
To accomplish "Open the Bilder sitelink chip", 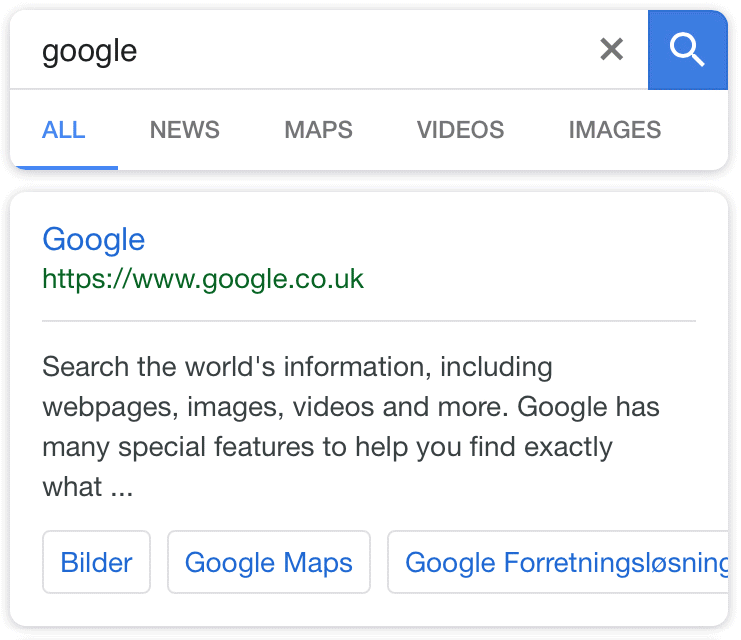I will (x=96, y=562).
